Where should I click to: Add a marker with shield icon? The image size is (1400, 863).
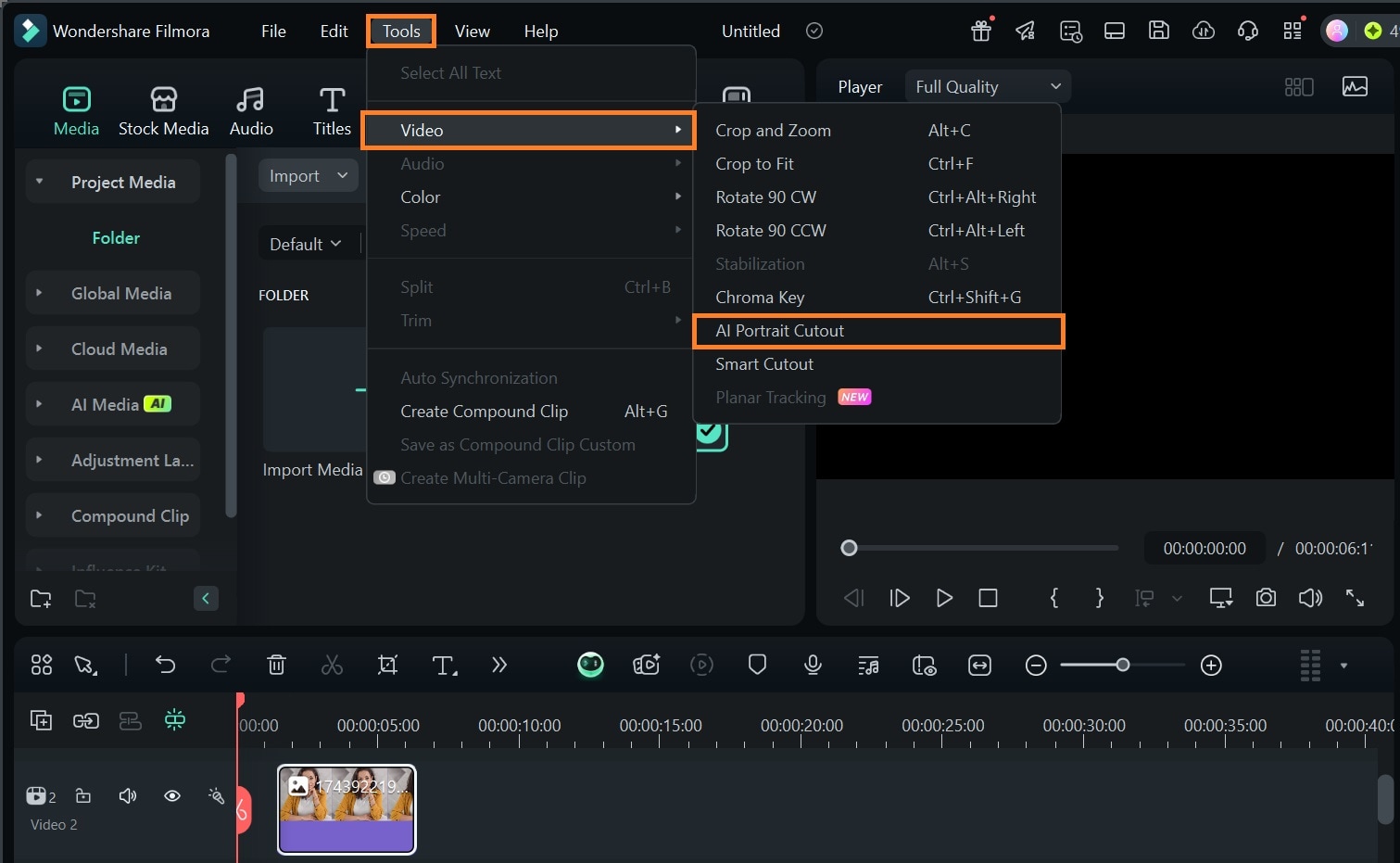757,665
